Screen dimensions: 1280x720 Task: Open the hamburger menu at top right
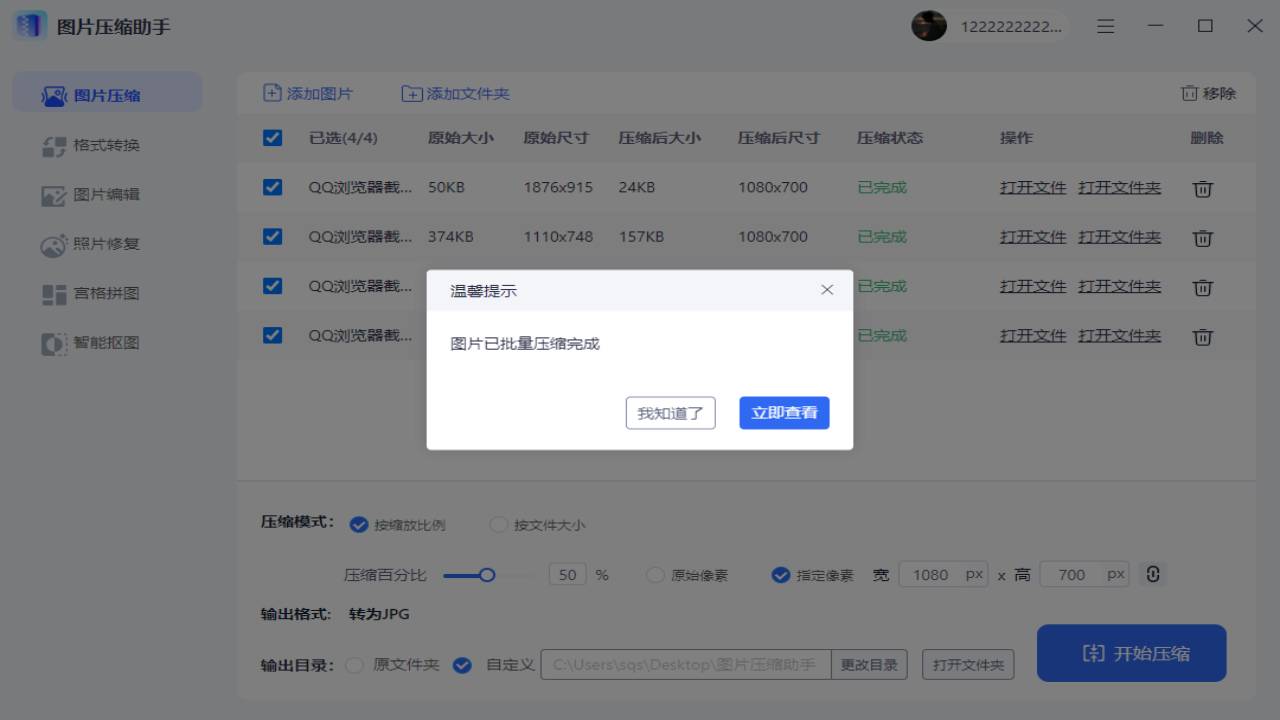click(x=1105, y=26)
